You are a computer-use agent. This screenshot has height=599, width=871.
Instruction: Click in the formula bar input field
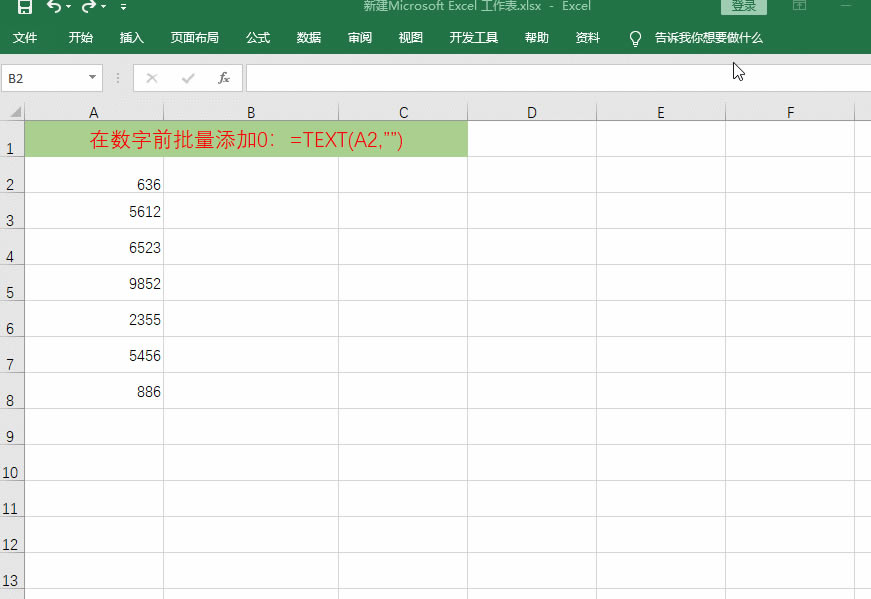pyautogui.click(x=550, y=78)
